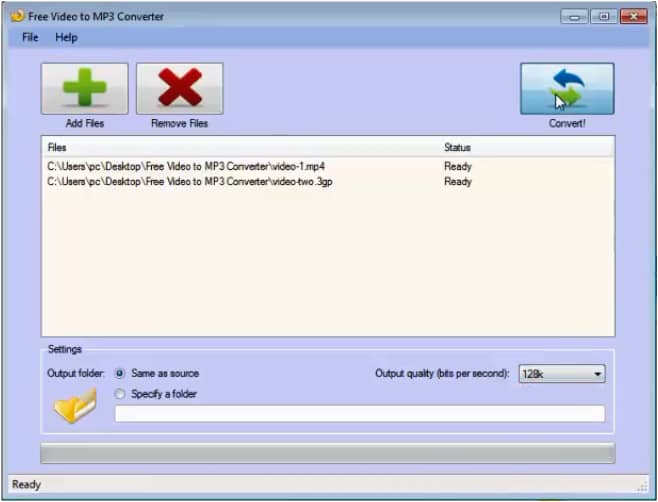Open the output quality 128k dropdown
This screenshot has height=502, width=658.
click(x=562, y=374)
